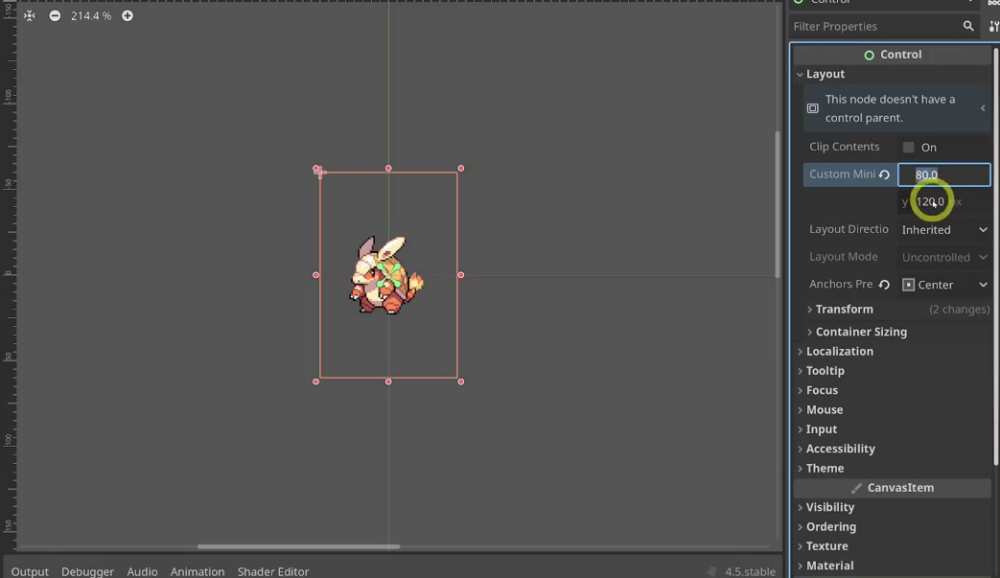Viewport: 1000px width, 578px height.
Task: Click the zoom out minus icon
Action: pyautogui.click(x=55, y=16)
